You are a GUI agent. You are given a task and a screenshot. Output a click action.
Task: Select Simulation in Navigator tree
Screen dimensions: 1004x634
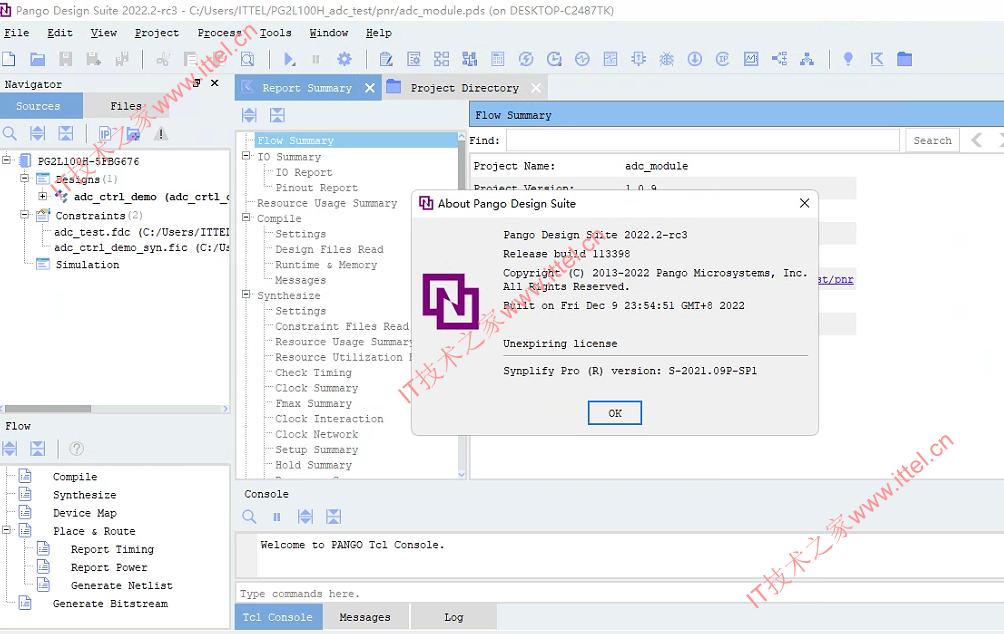point(87,264)
